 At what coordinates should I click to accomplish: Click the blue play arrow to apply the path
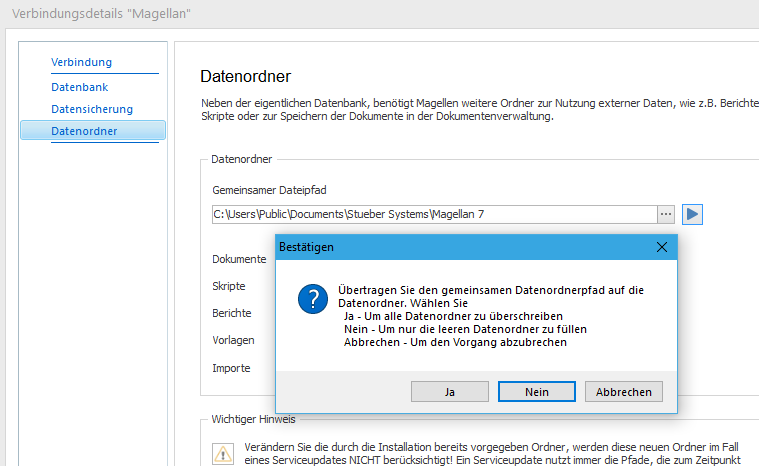[x=692, y=214]
